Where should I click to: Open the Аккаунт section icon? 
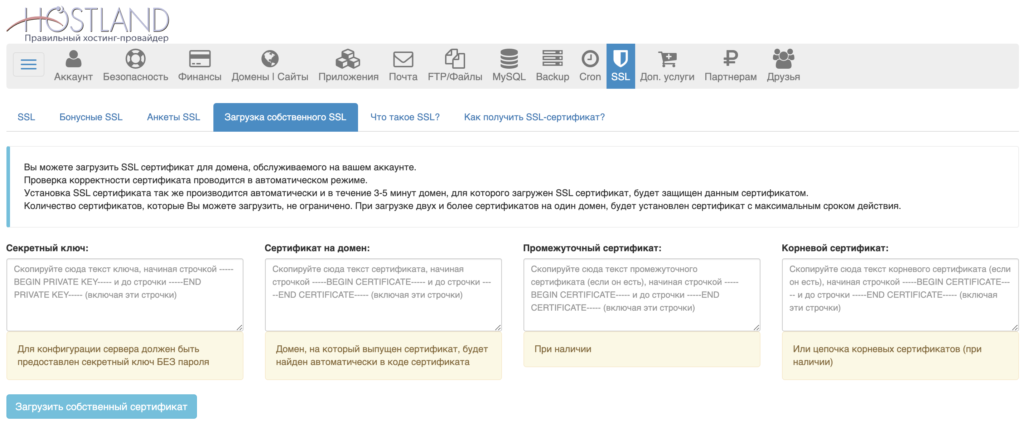(x=73, y=59)
